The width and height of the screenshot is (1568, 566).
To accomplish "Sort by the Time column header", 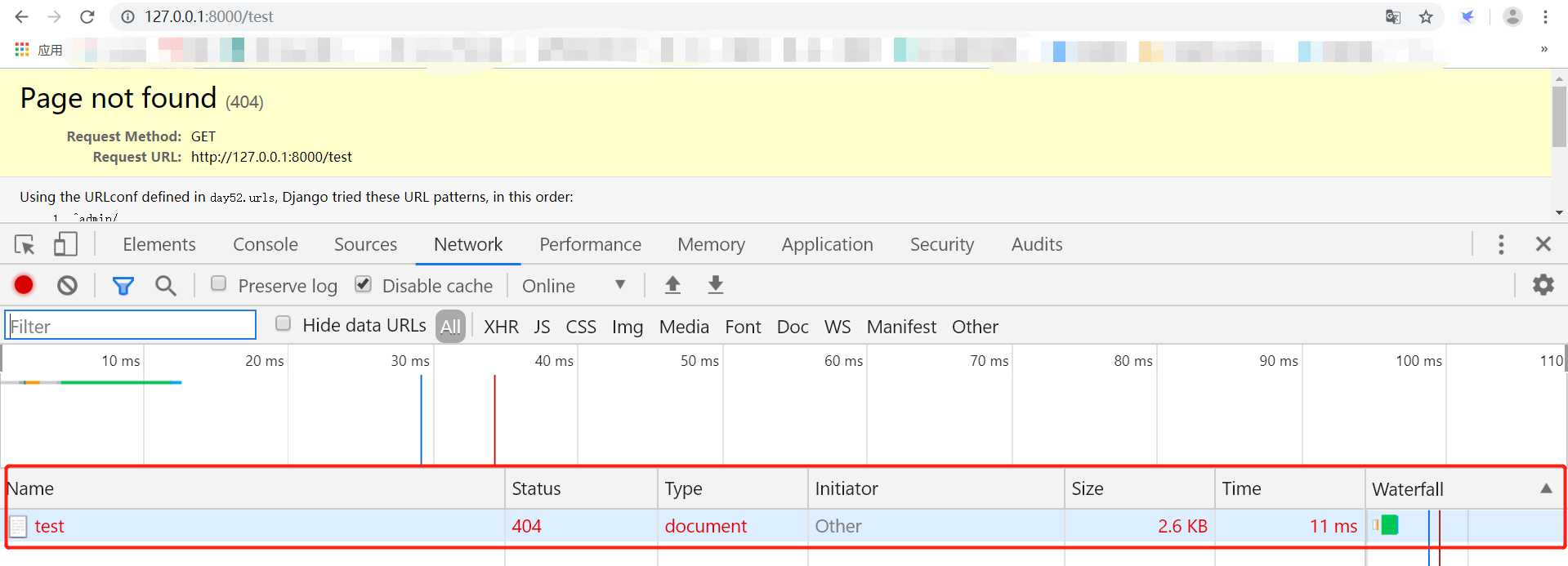I will pos(1290,488).
